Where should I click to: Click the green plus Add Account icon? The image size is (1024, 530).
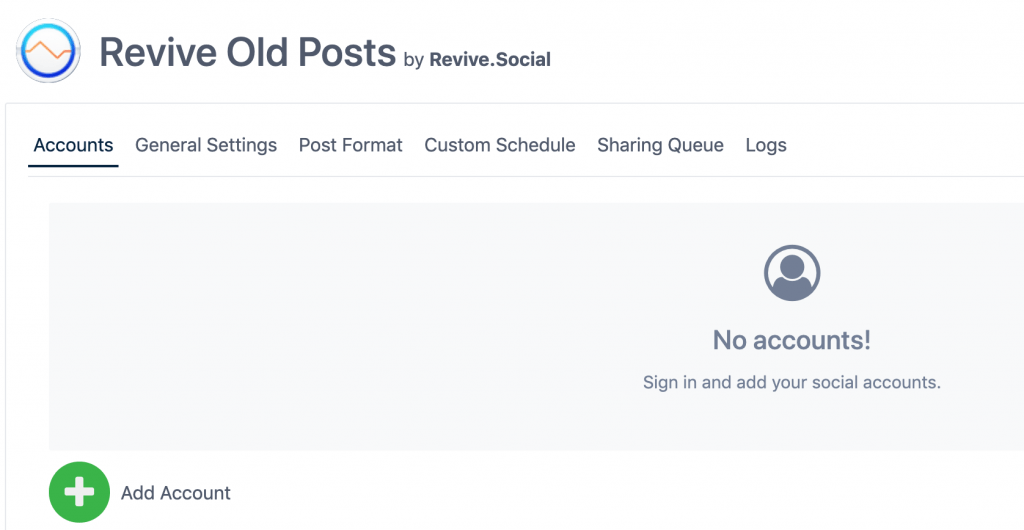click(79, 492)
